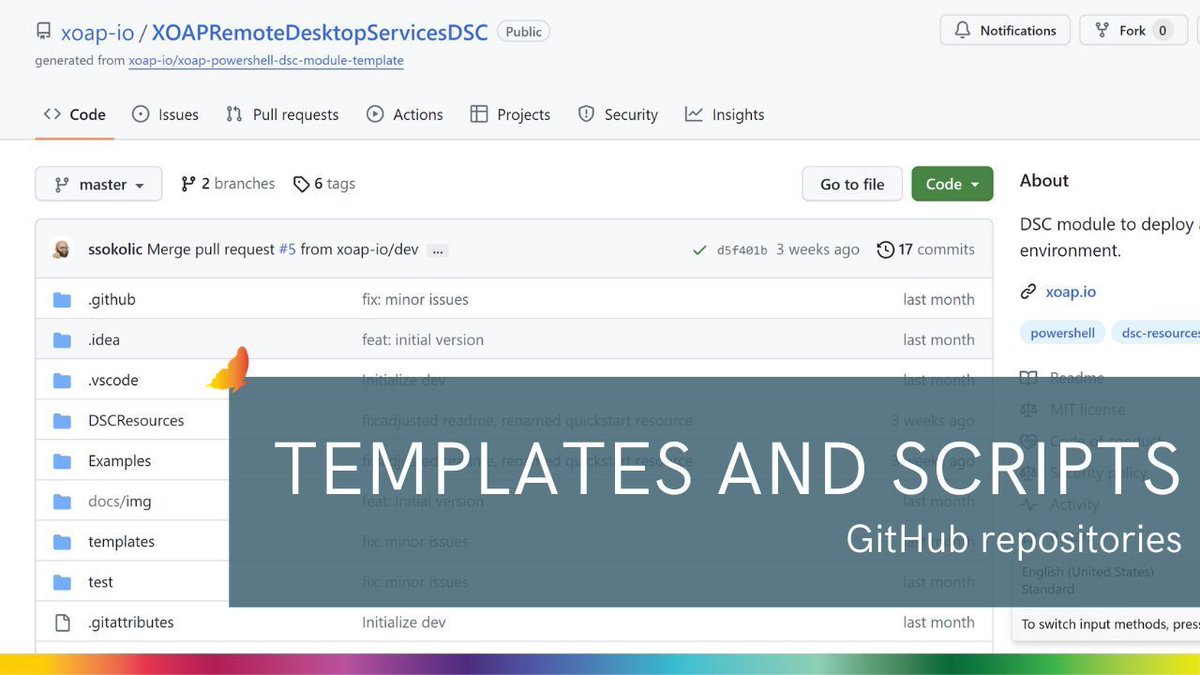Image resolution: width=1200 pixels, height=675 pixels.
Task: Open the Notifications button
Action: click(1005, 30)
